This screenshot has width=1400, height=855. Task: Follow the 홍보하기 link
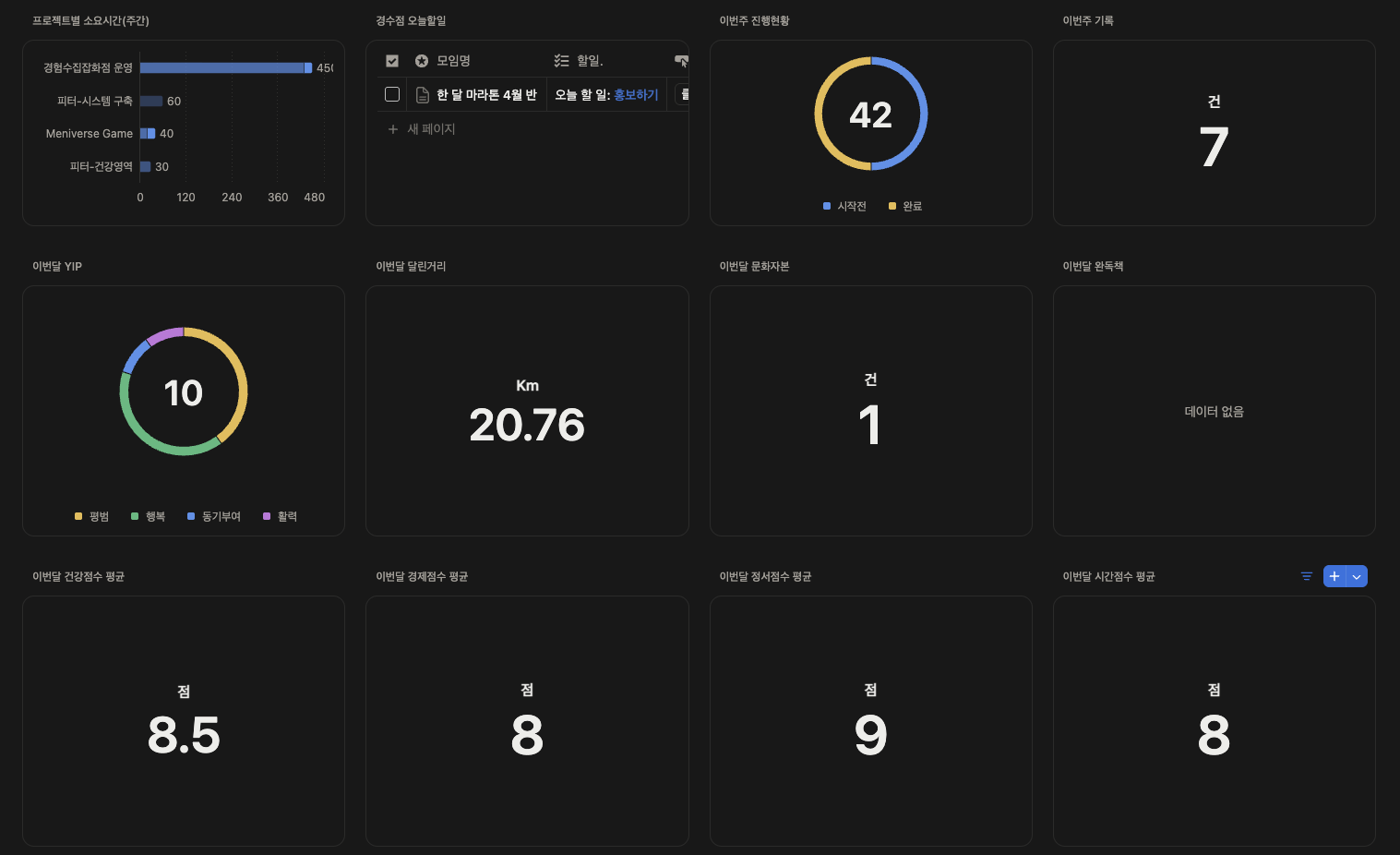coord(636,95)
